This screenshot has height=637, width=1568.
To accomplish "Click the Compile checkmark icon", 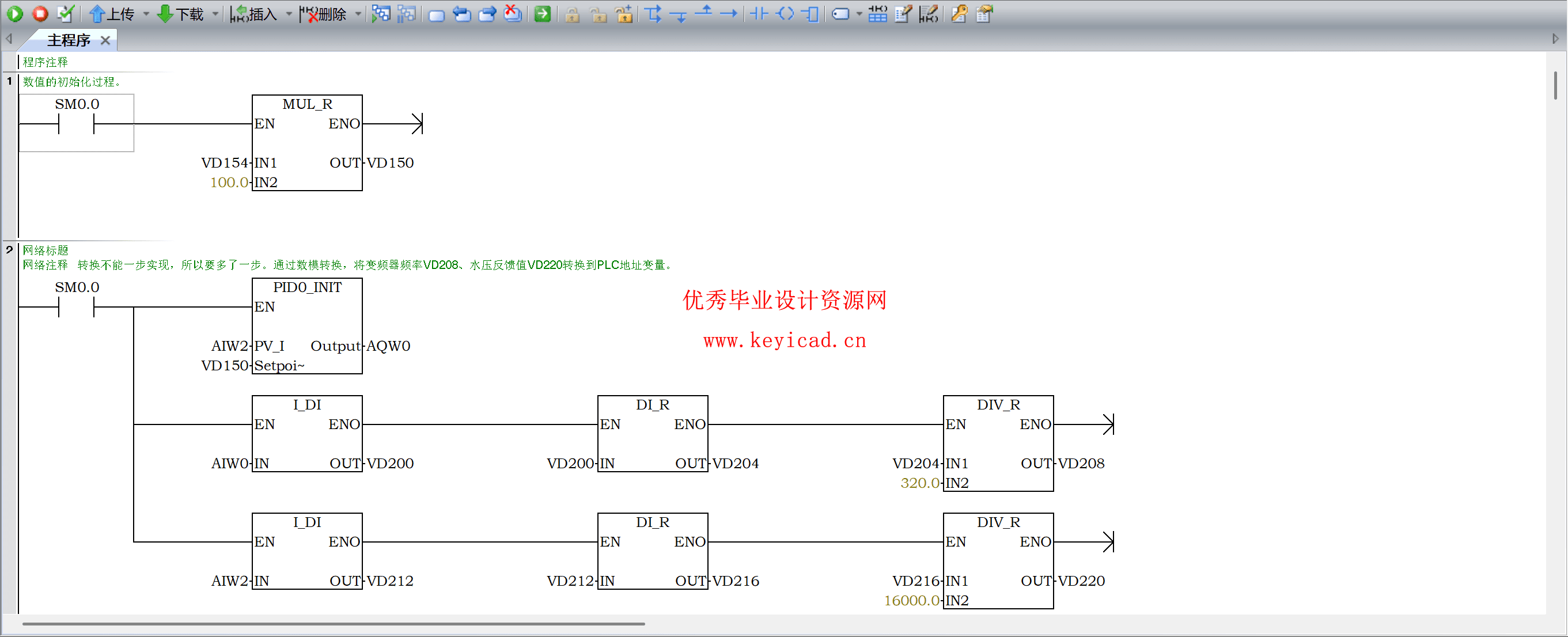I will click(66, 13).
